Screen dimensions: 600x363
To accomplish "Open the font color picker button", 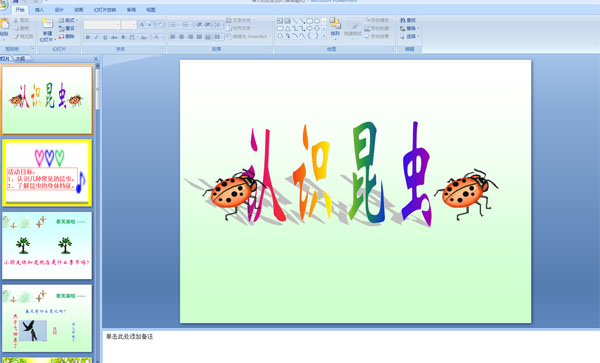I will 157,37.
